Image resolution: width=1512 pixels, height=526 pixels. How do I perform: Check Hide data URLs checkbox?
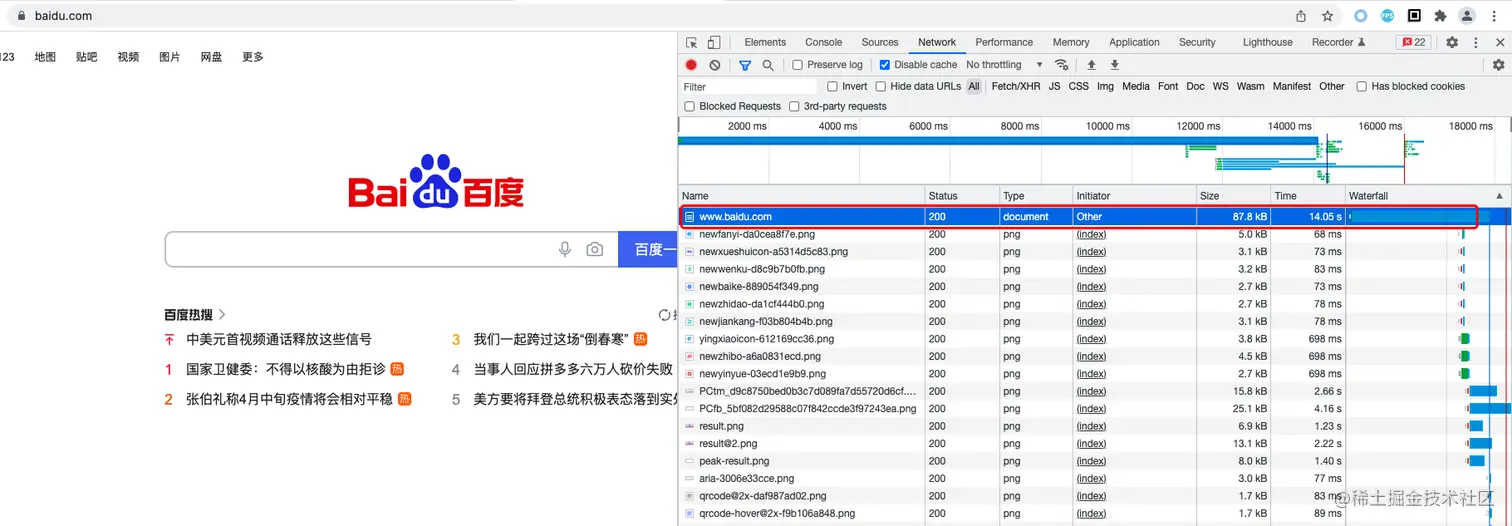point(881,87)
